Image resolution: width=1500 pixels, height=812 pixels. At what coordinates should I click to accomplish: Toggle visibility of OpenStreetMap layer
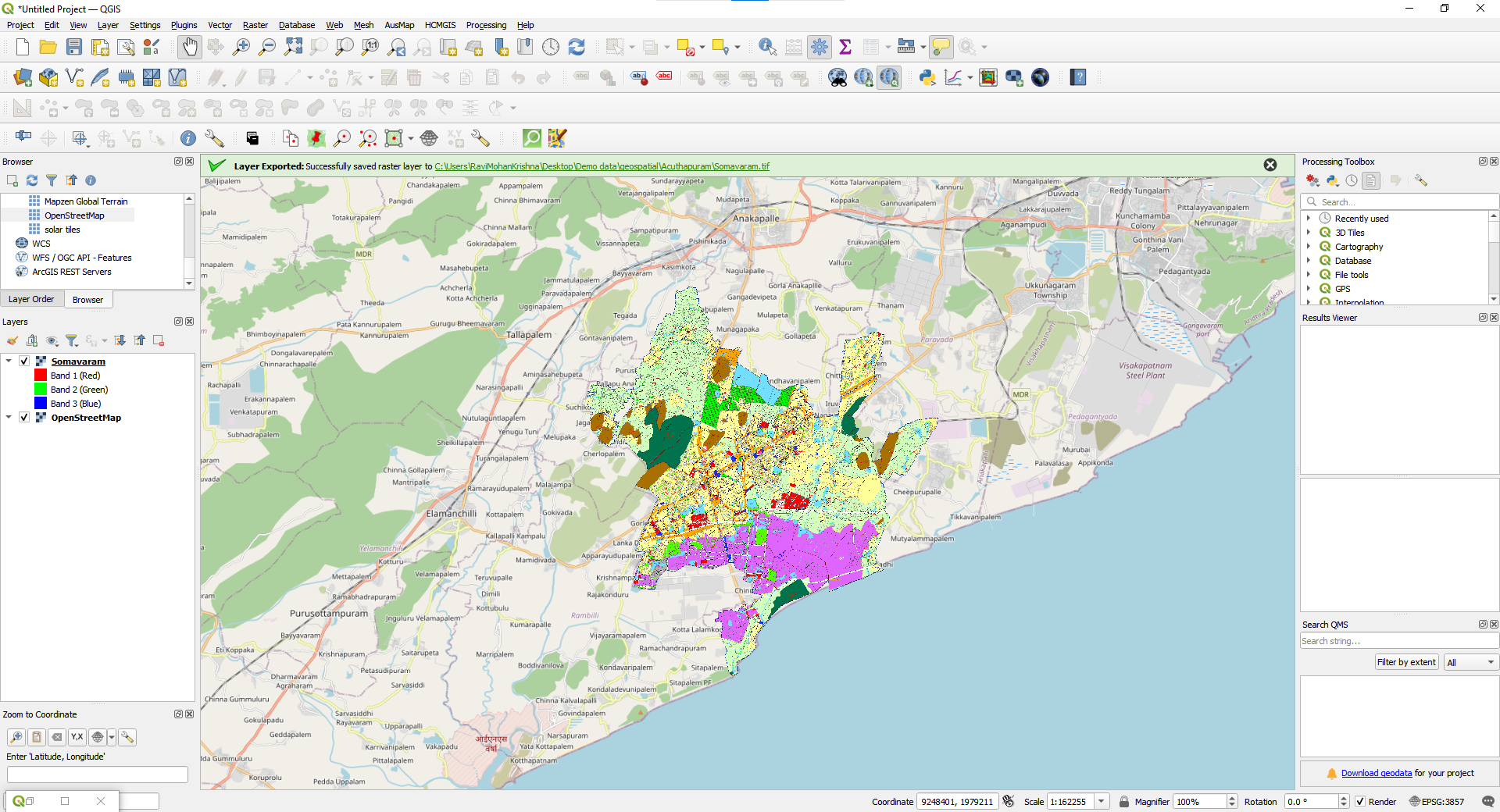(24, 418)
